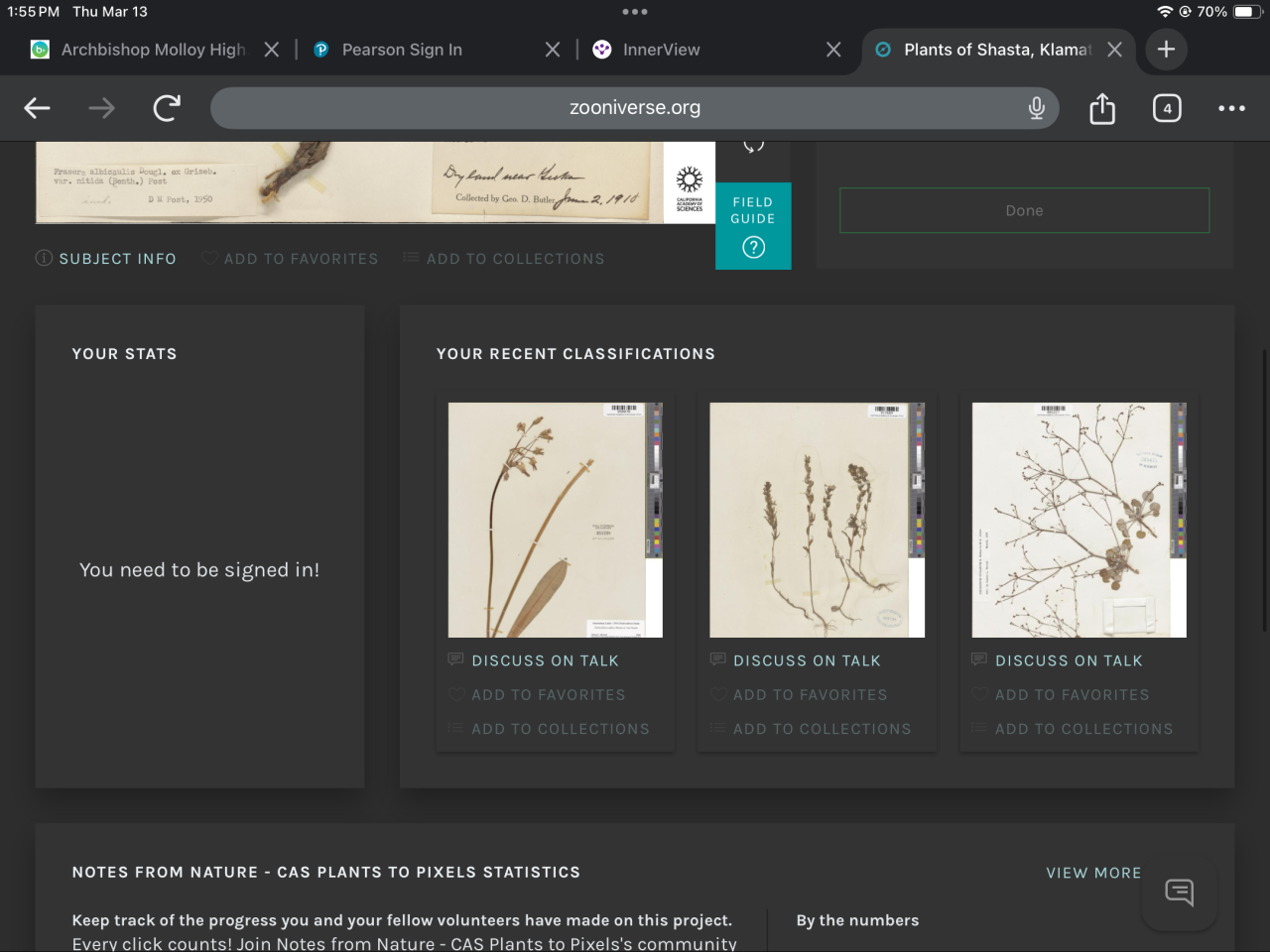Click the zooniverse.org address field

click(635, 108)
